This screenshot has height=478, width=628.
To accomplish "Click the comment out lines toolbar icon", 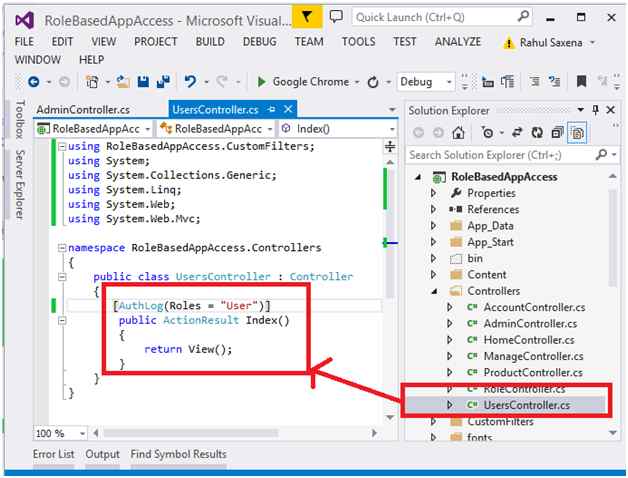I will 555,82.
